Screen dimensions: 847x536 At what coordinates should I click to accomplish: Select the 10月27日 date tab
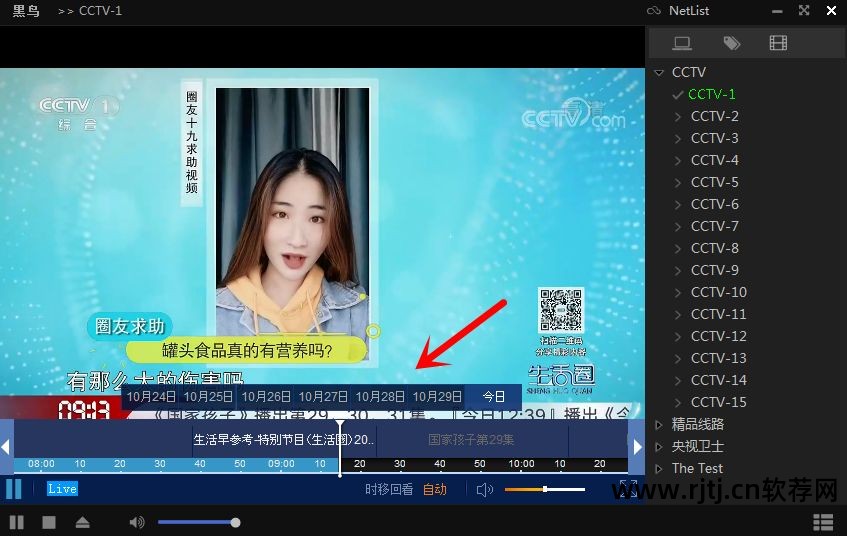[x=323, y=397]
